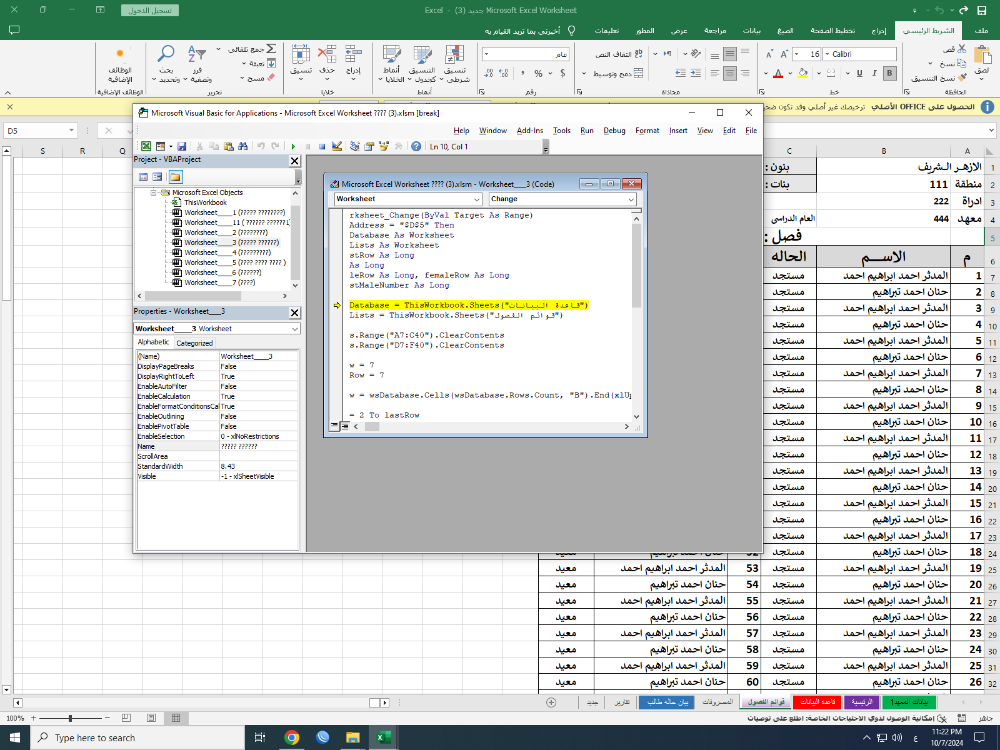The image size is (1000, 750).
Task: Click the AutoSum sigma icon in Excel ribbon
Action: (x=270, y=49)
